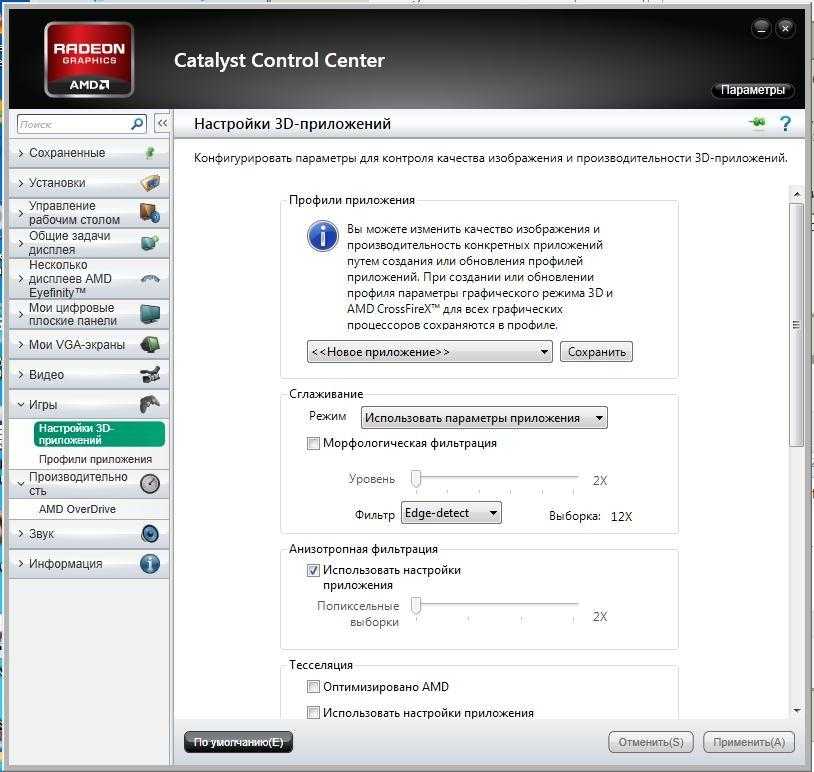Click the green pin icon near help
This screenshot has width=814, height=772.
click(758, 123)
